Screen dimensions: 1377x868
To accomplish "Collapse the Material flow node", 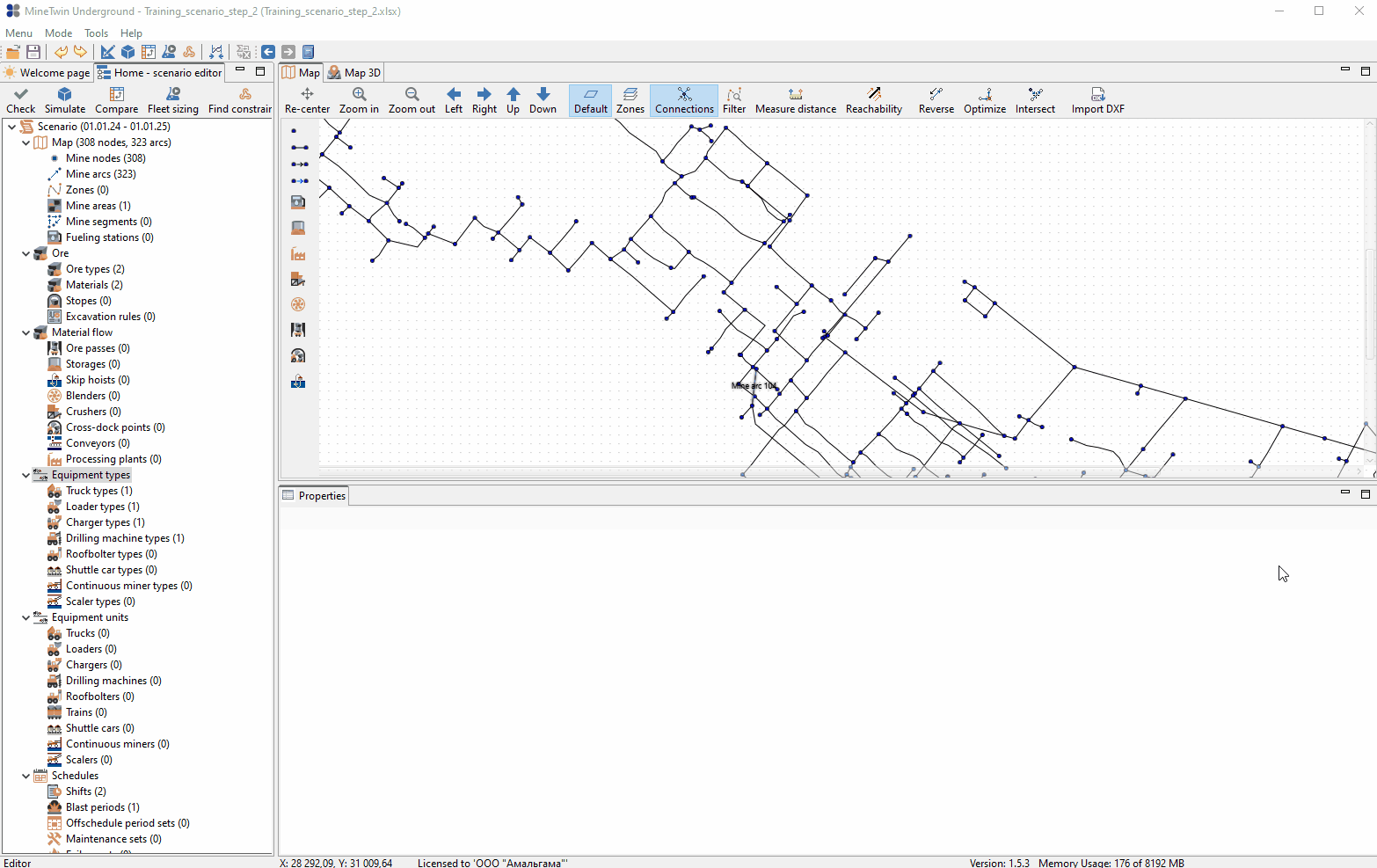I will click(x=26, y=332).
